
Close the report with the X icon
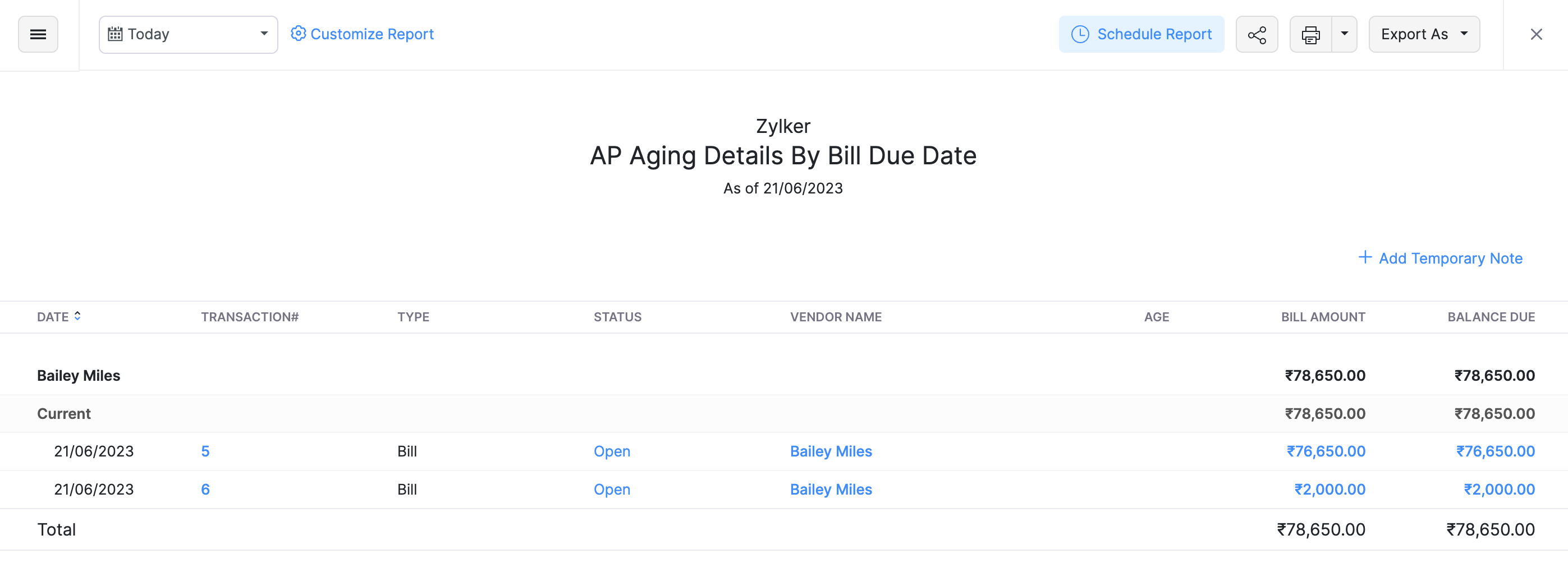point(1537,34)
